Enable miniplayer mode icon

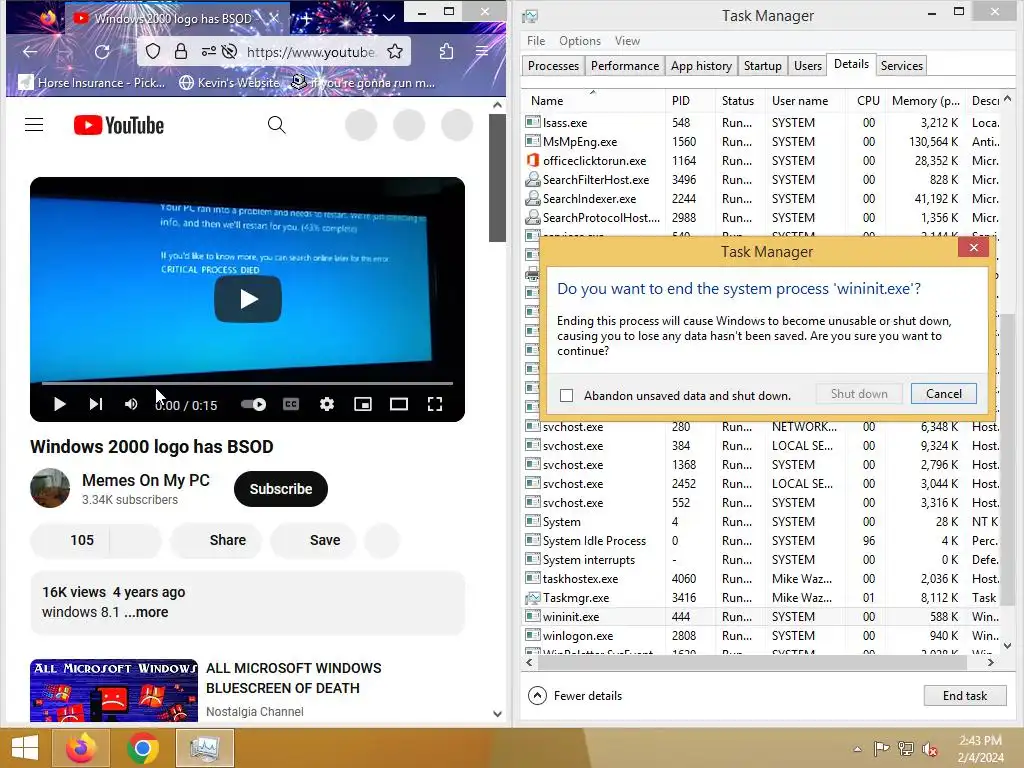[362, 404]
